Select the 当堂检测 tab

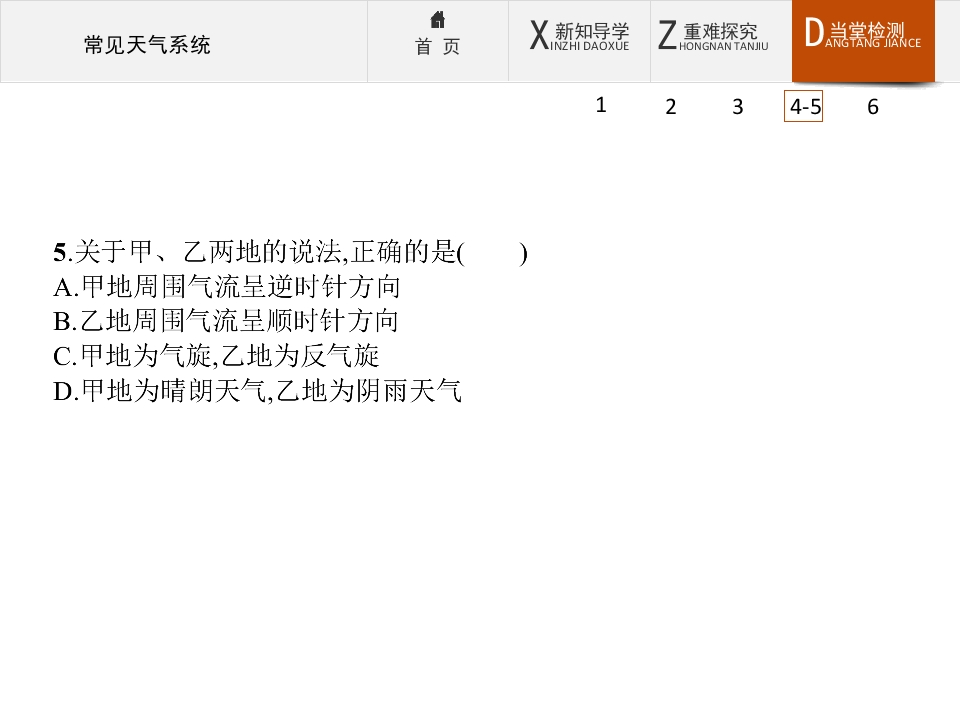pyautogui.click(x=863, y=41)
